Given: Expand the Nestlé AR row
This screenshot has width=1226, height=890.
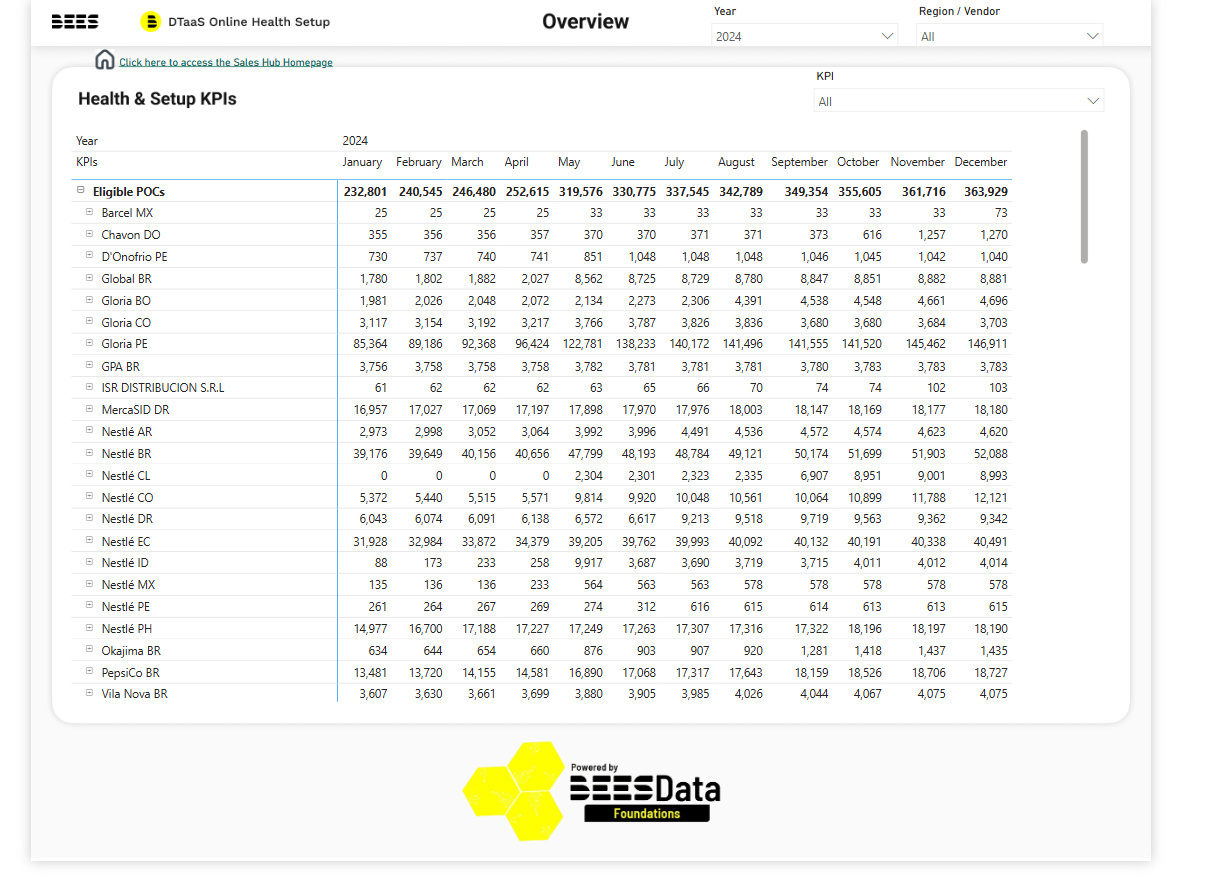Looking at the screenshot, I should [89, 431].
